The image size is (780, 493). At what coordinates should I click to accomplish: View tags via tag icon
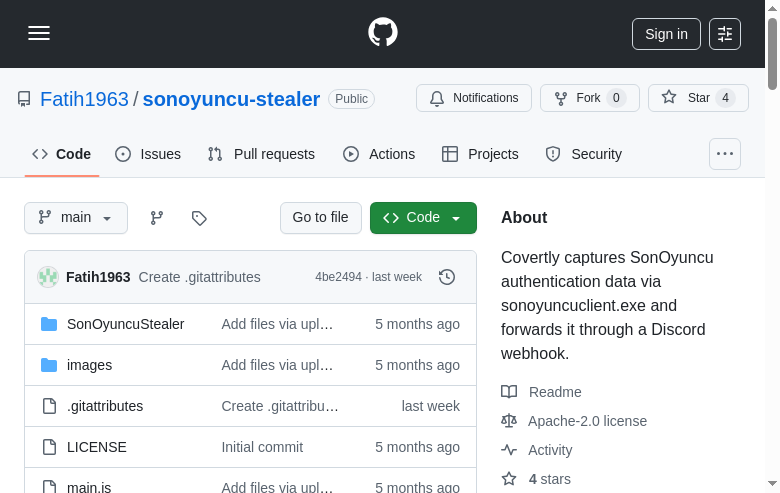click(199, 218)
